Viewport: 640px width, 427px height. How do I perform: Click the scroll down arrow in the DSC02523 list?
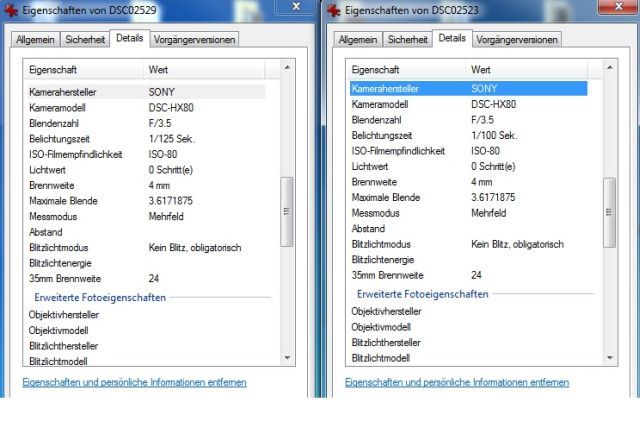pyautogui.click(x=609, y=358)
